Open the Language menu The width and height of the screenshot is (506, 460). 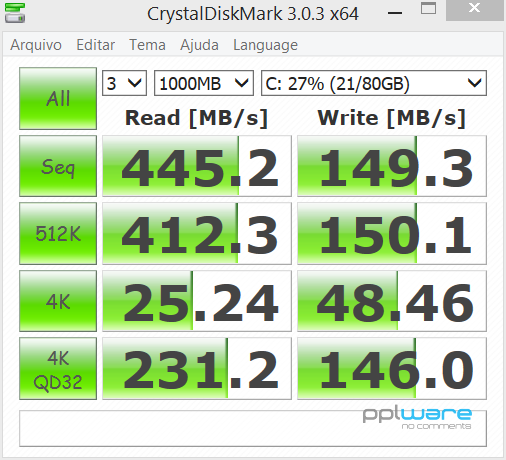(x=265, y=45)
